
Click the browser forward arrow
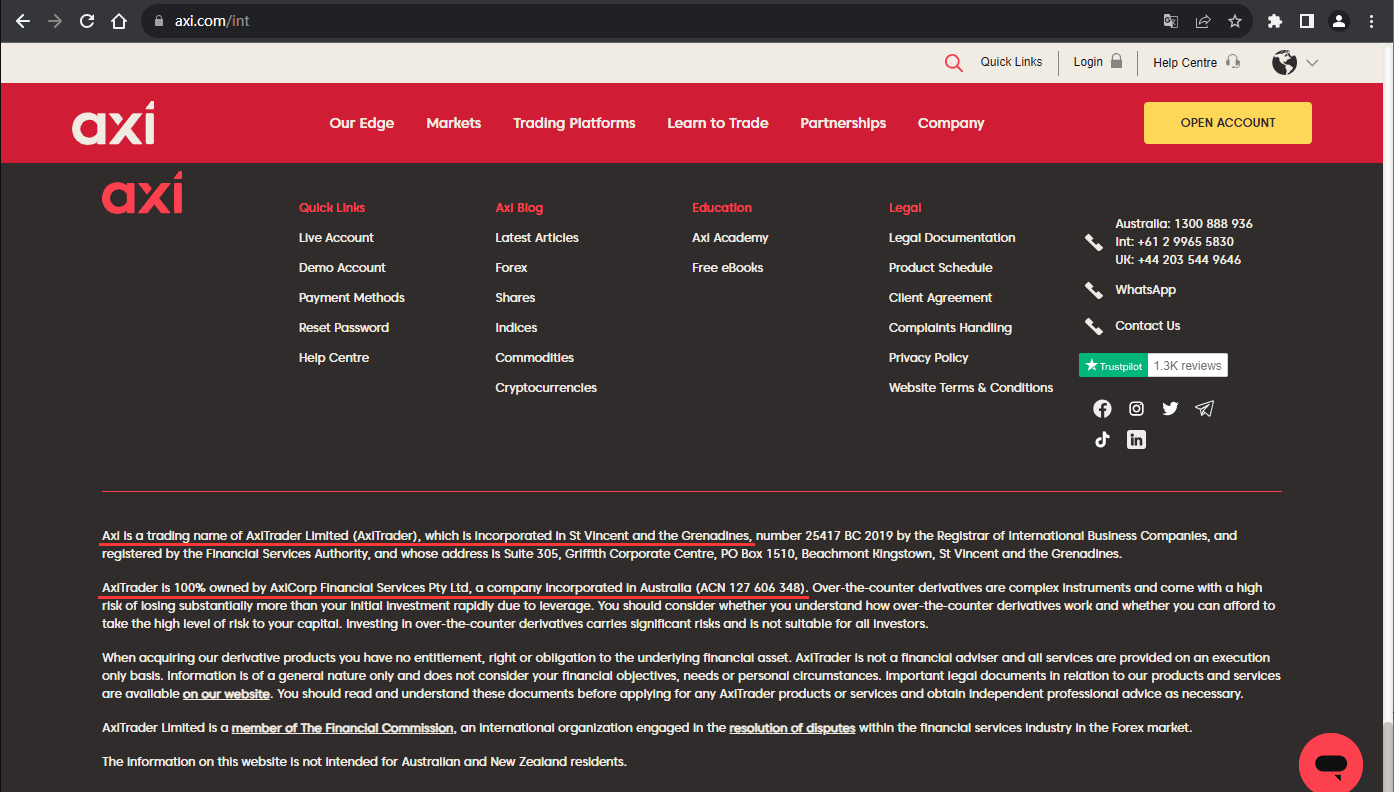(55, 21)
